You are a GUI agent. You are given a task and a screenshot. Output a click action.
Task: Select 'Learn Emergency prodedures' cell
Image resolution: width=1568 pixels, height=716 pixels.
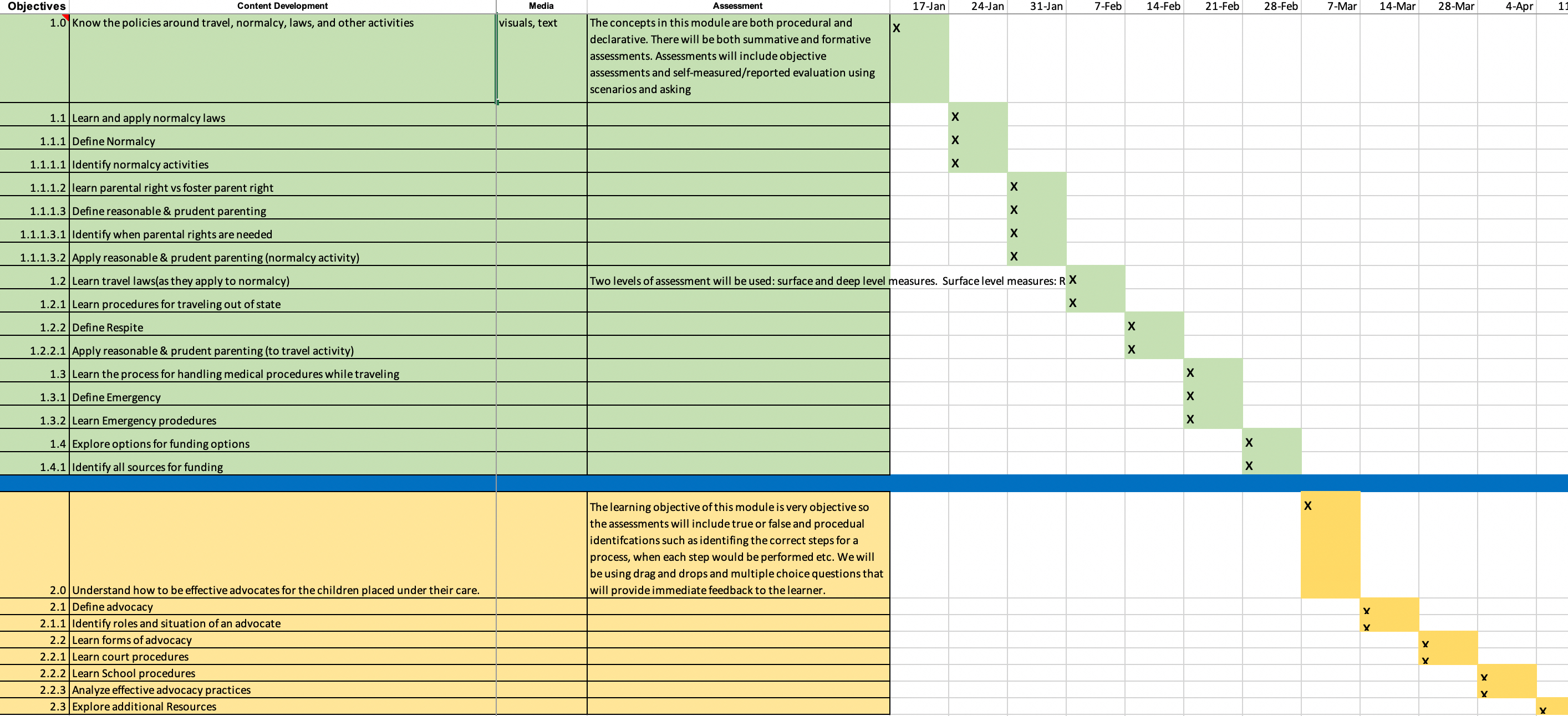(x=282, y=420)
